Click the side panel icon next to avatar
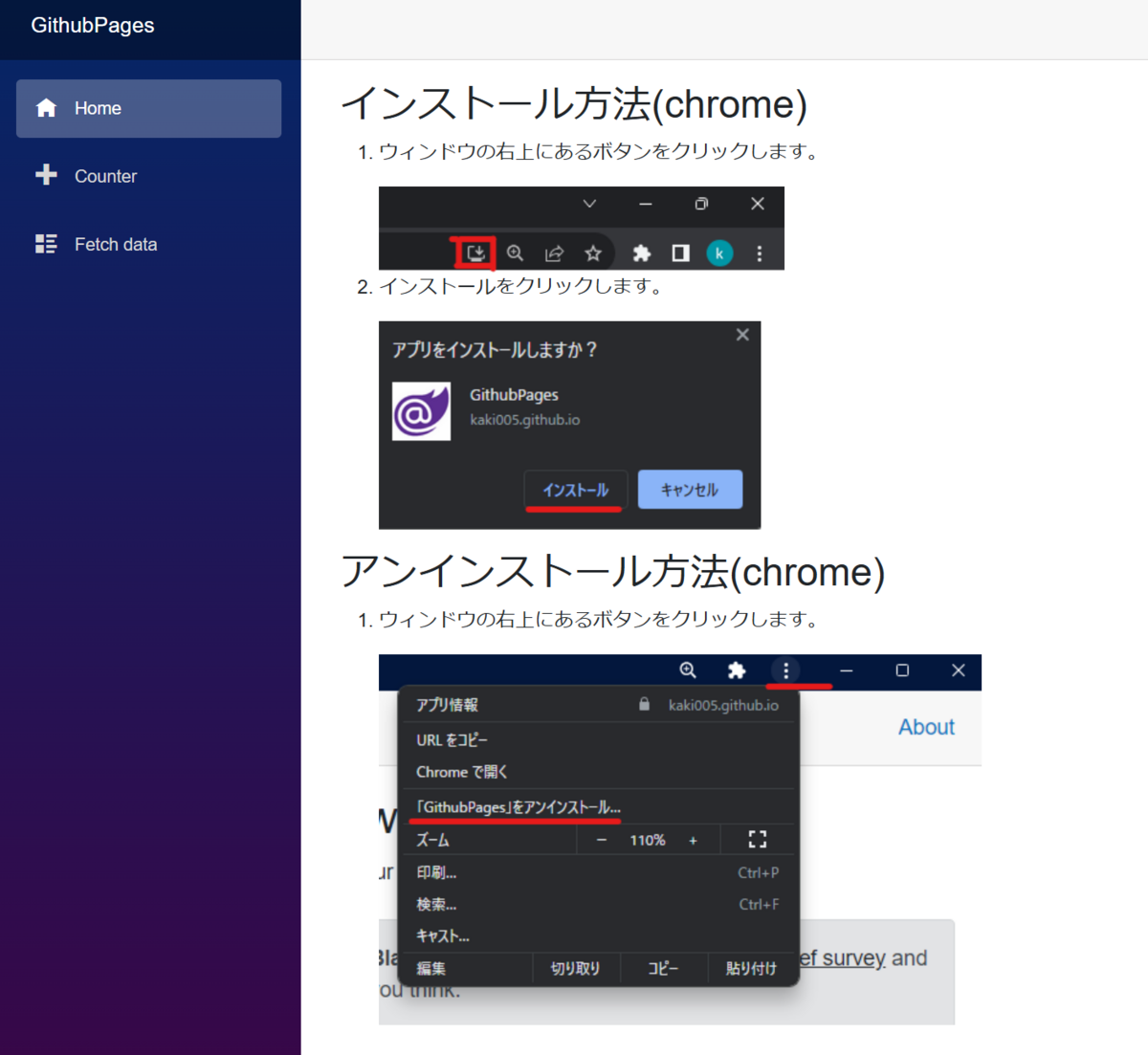This screenshot has height=1055, width=1148. coord(680,253)
